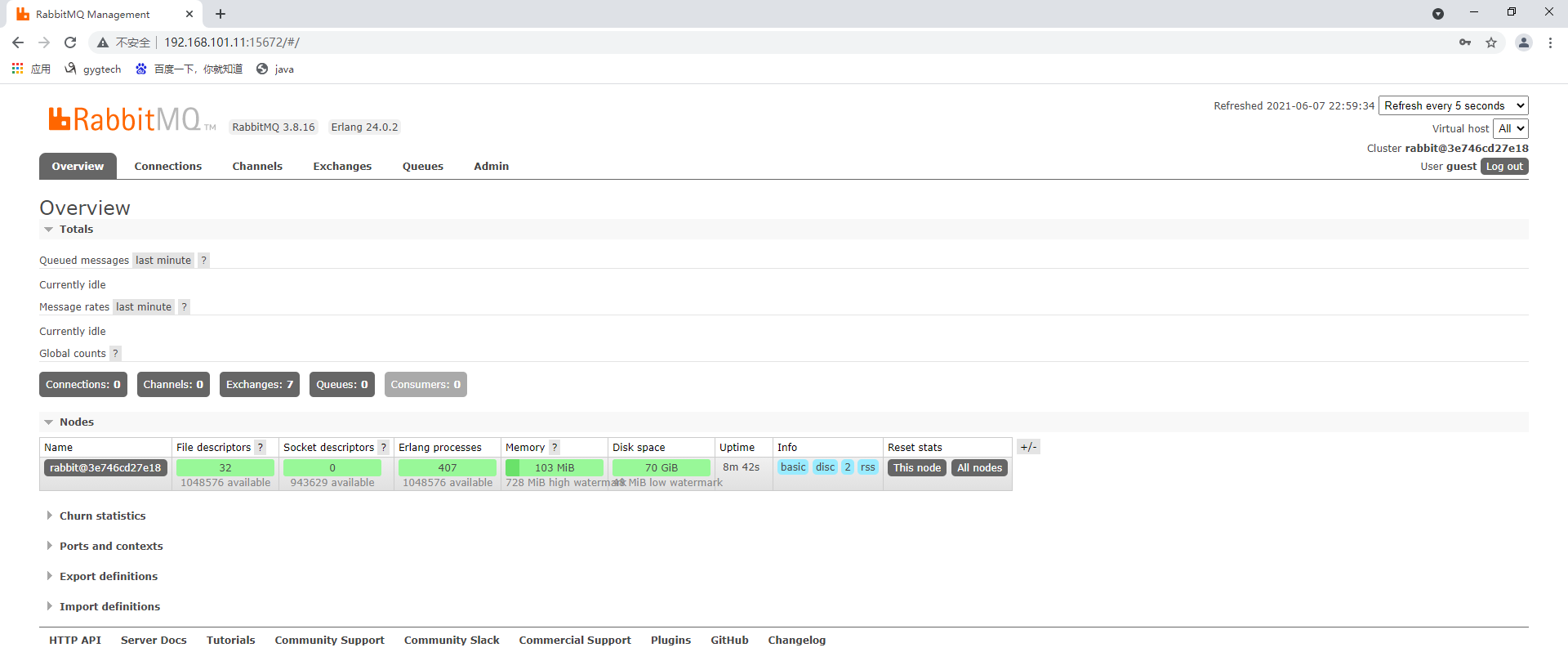
Task: Open the Chrome profile avatar icon
Action: pos(1523,42)
